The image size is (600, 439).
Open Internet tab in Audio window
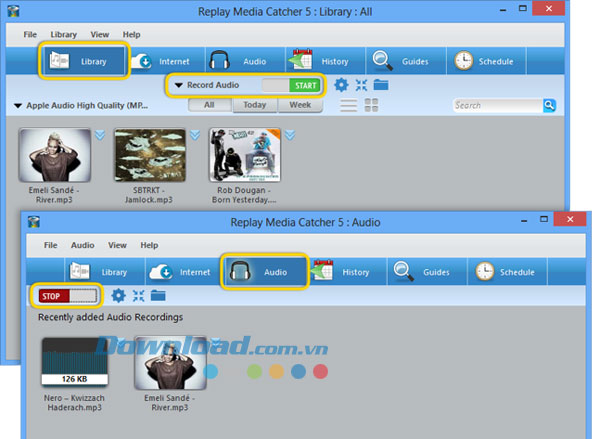(x=184, y=272)
